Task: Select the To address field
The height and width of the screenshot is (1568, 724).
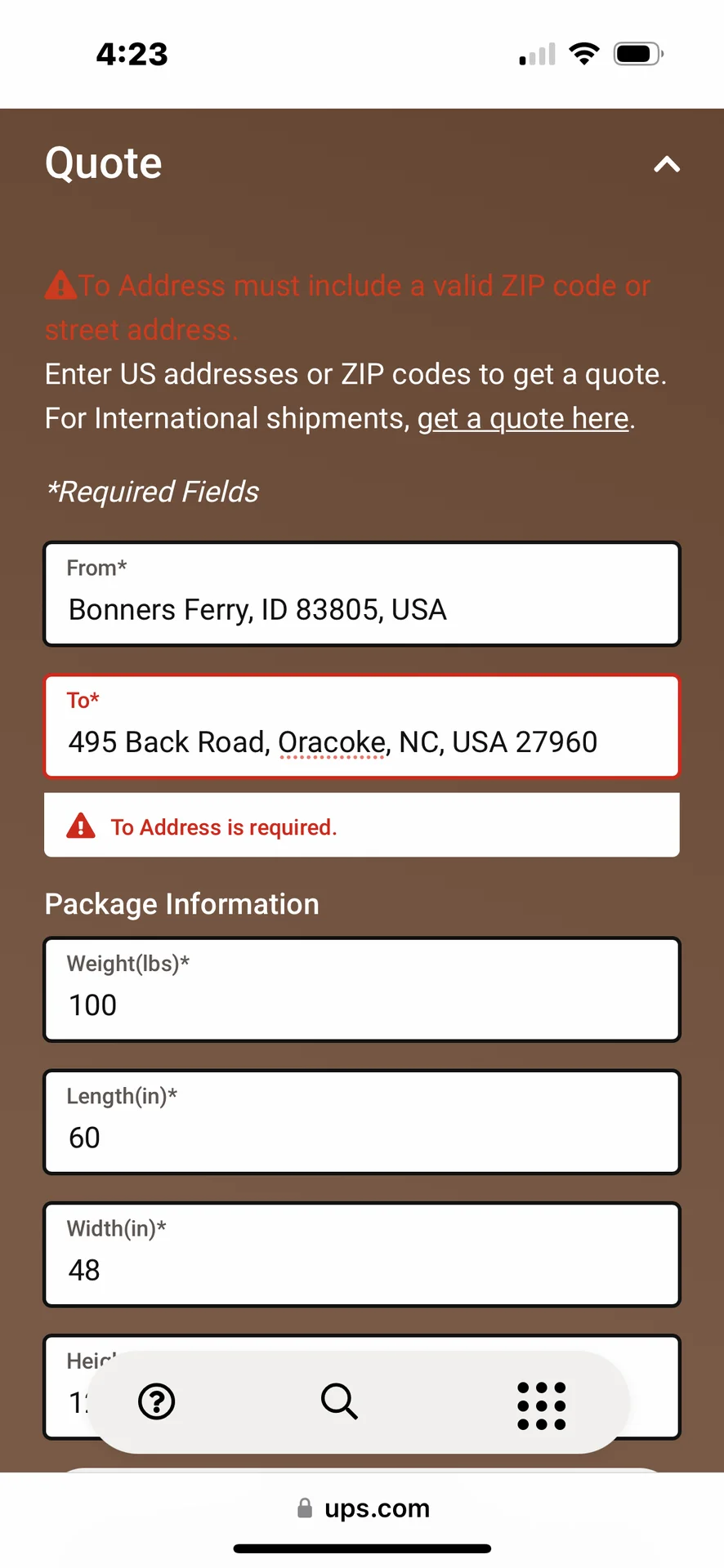Action: [362, 726]
